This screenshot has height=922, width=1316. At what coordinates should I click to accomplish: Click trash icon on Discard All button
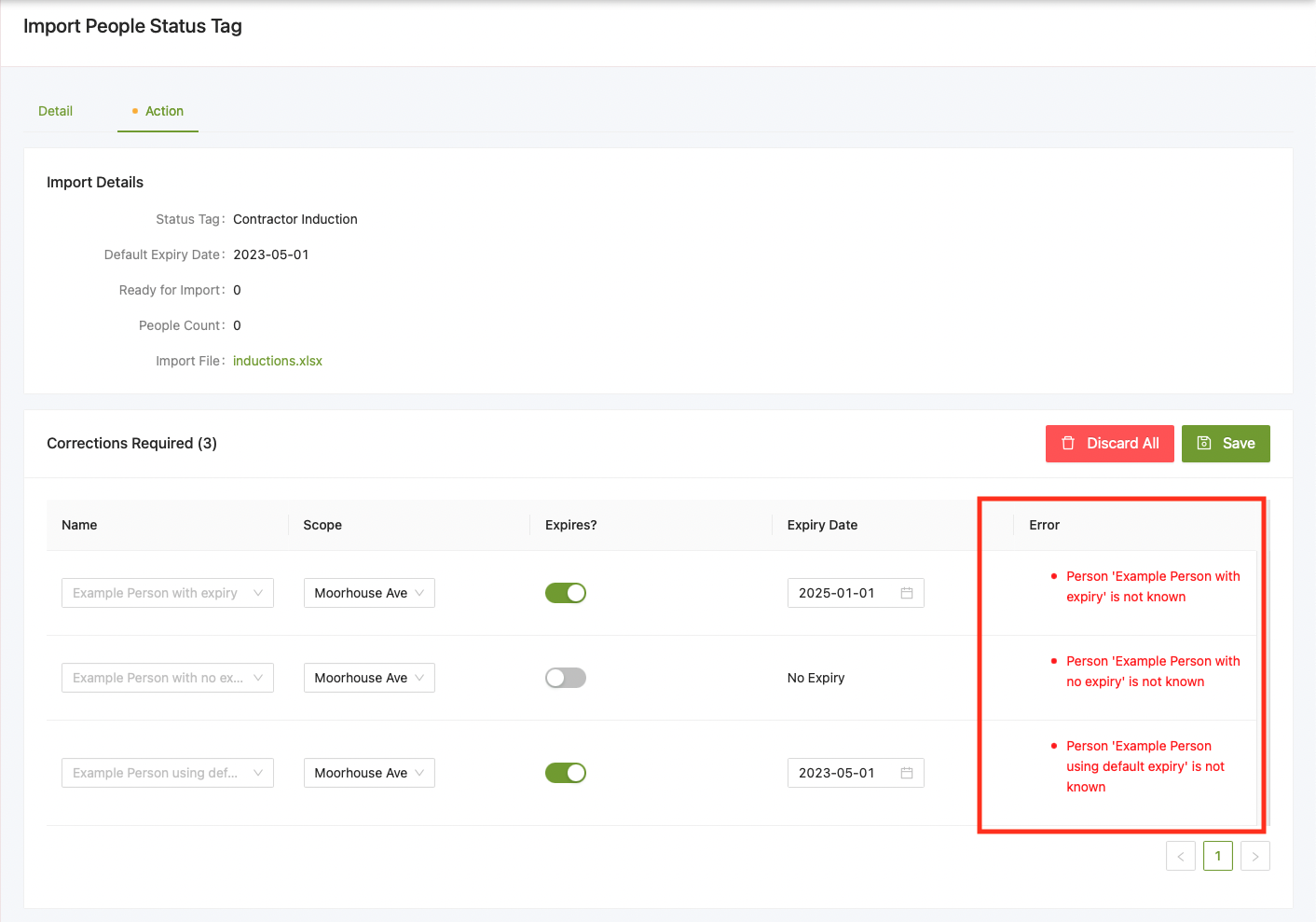point(1068,444)
